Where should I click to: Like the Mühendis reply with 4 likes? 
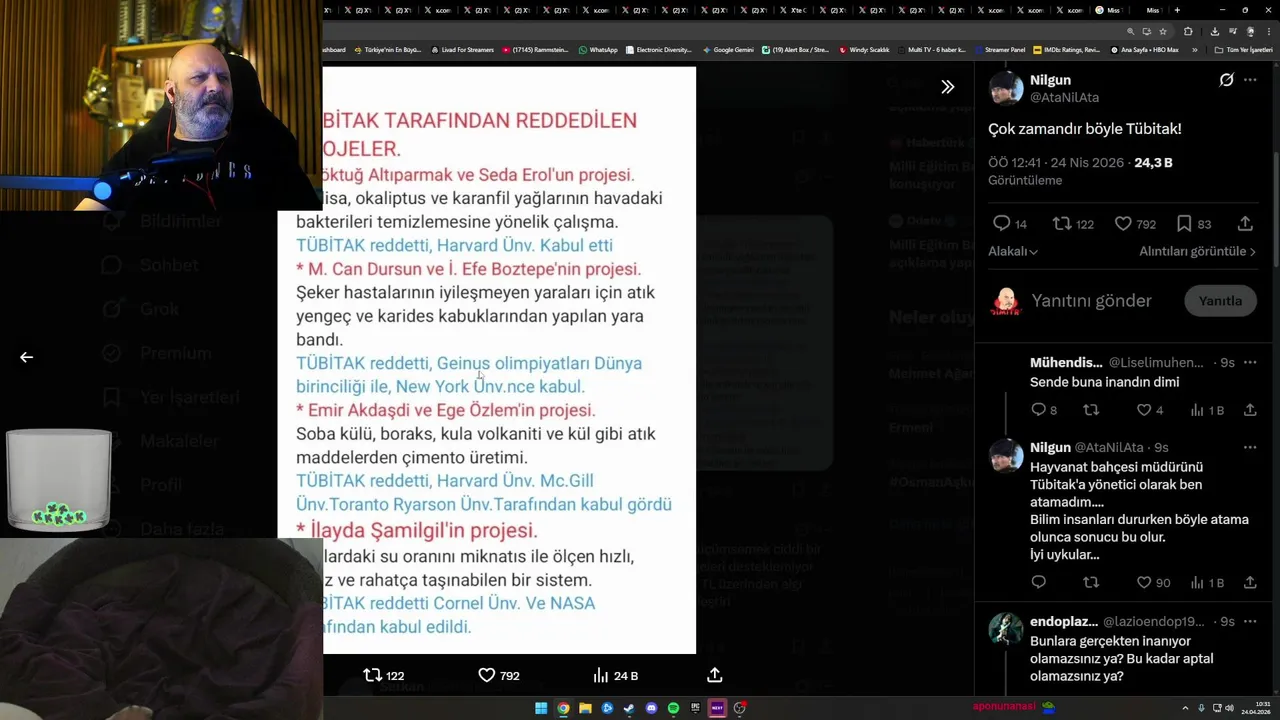(1150, 410)
